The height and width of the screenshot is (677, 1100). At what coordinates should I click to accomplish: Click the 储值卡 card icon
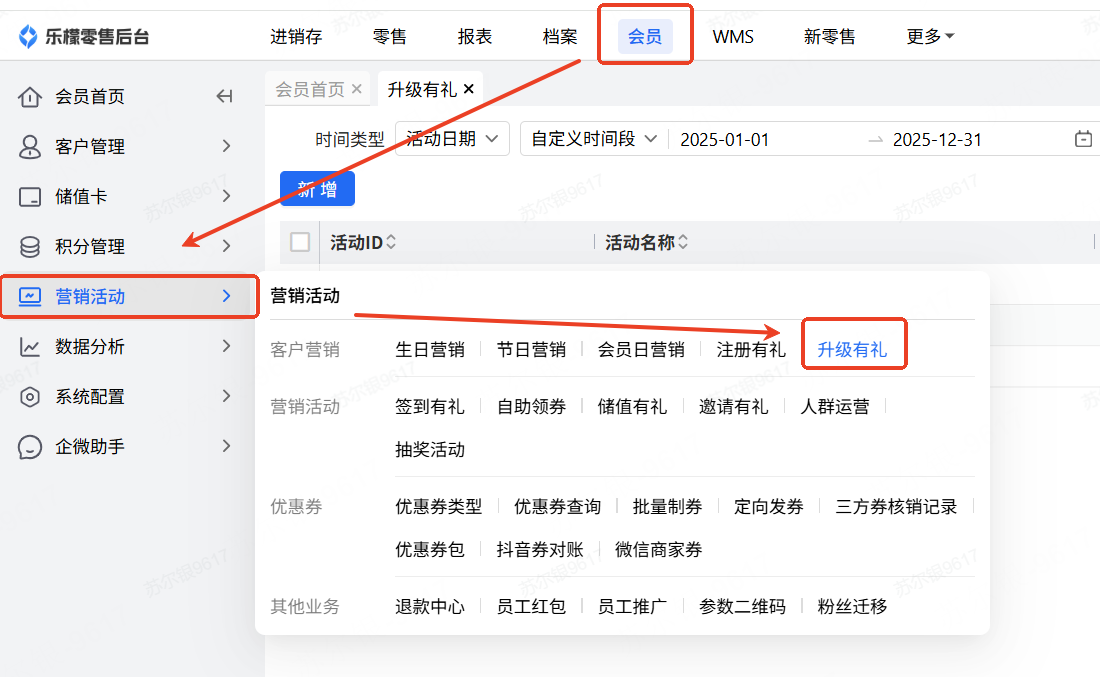(29, 196)
